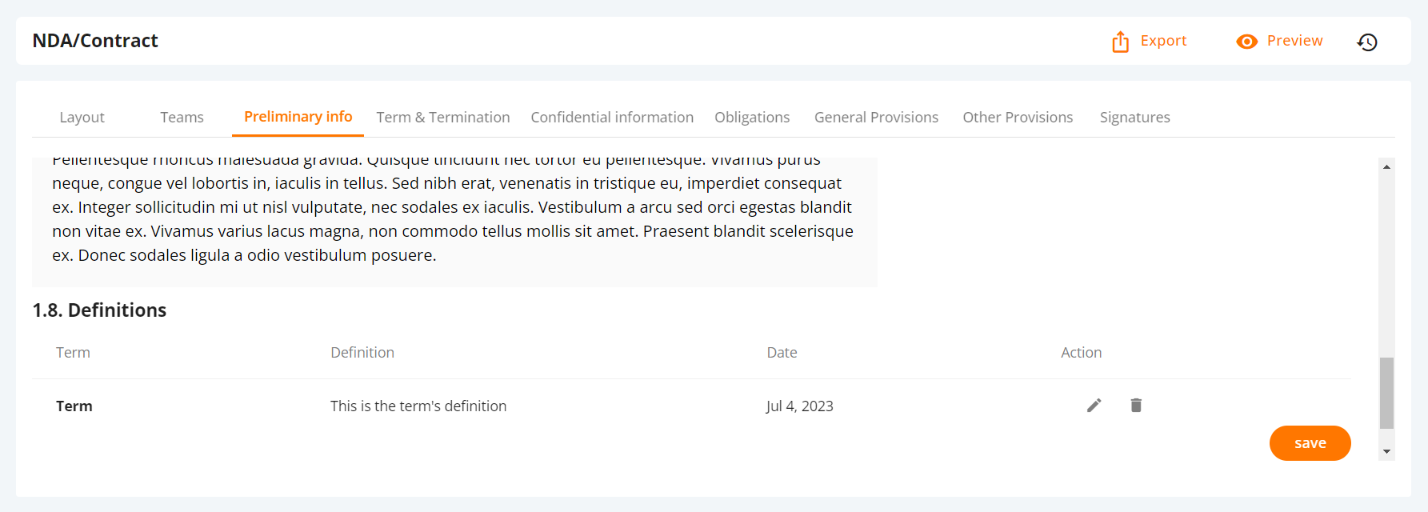
Task: Open the Confidential information tab
Action: click(612, 117)
